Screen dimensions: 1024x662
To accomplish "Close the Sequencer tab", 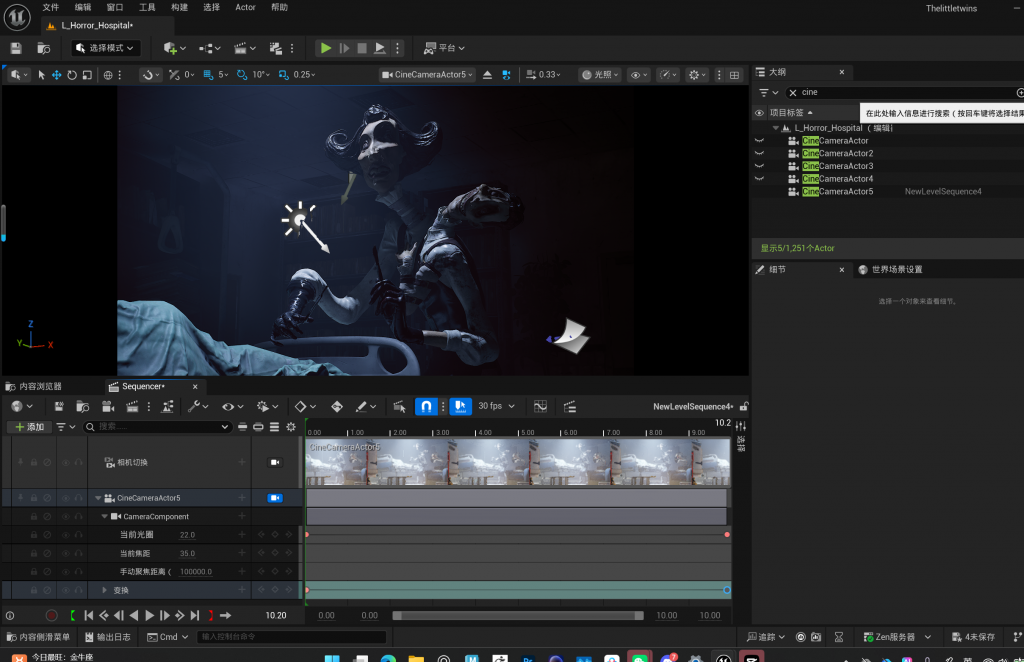I will 195,386.
